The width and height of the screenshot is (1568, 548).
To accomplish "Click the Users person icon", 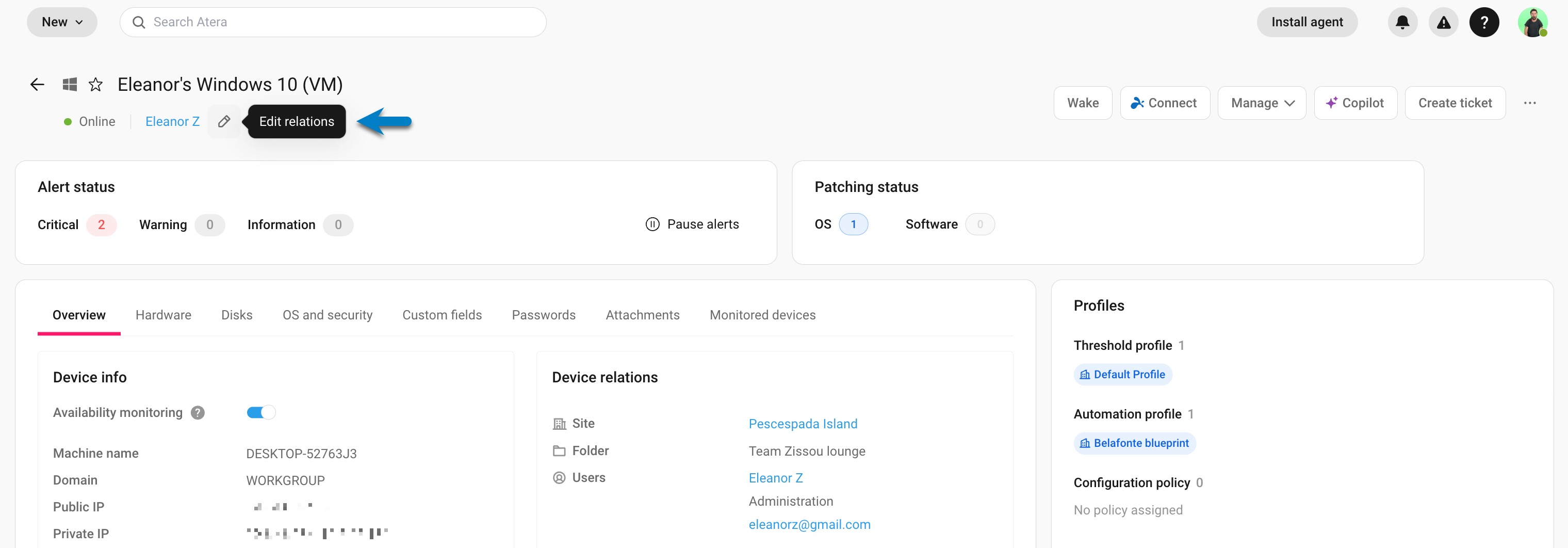I will pos(559,477).
